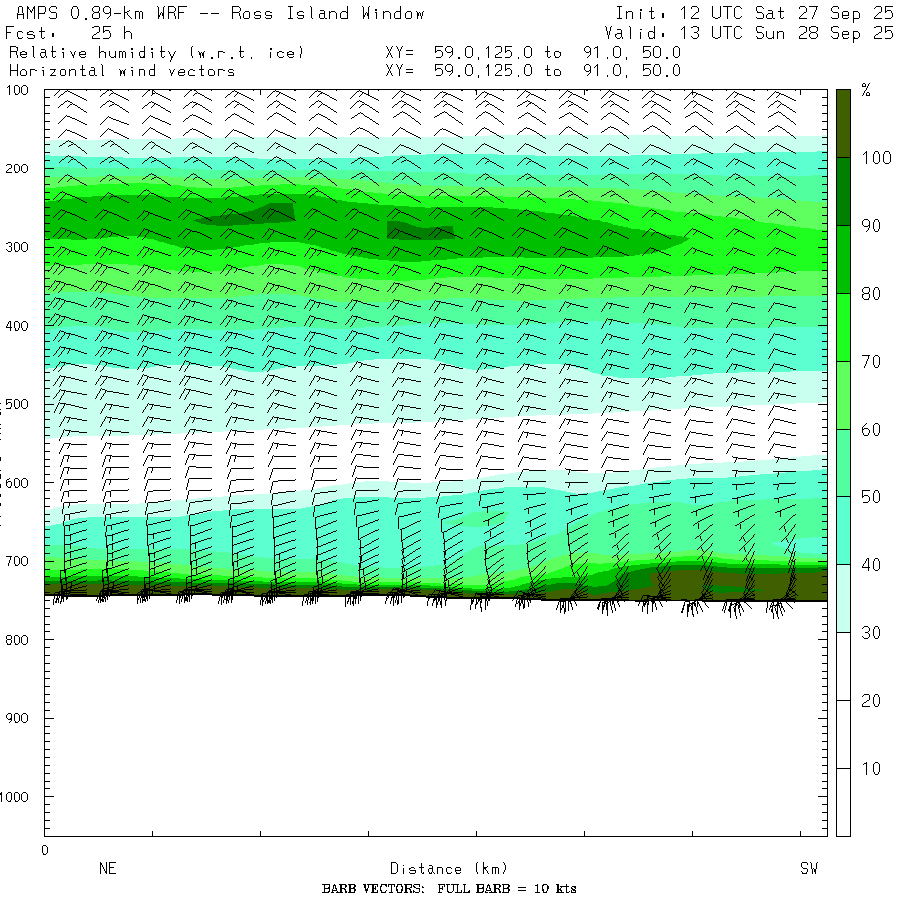Click the olive above-100% colorbar swatch

pos(843,123)
